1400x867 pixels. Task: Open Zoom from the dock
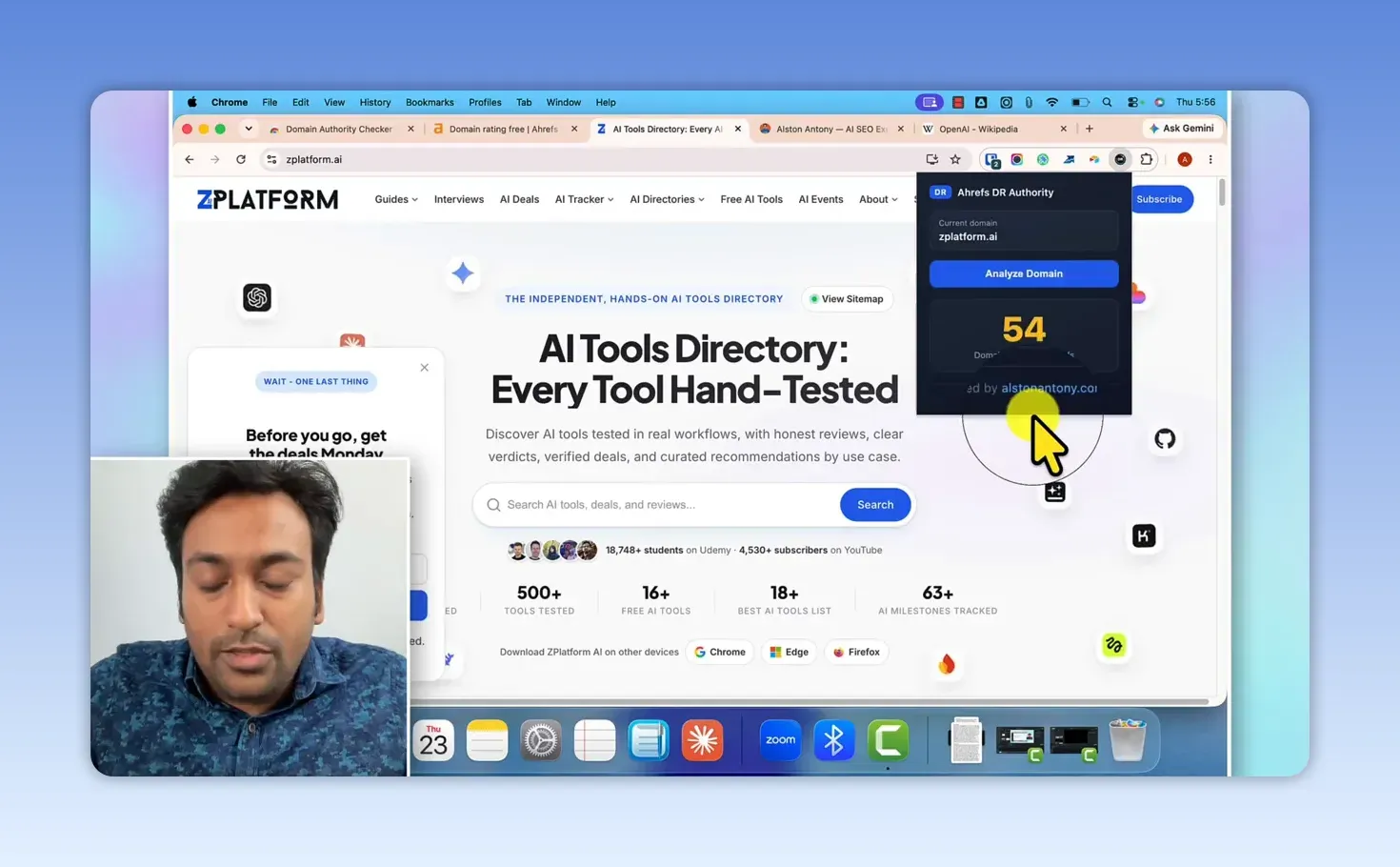click(x=780, y=740)
